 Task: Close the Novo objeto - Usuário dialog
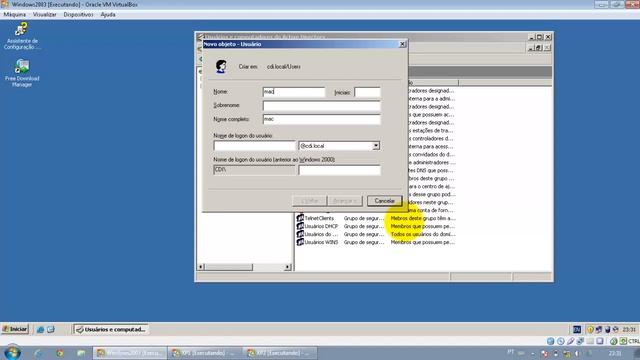(x=402, y=44)
